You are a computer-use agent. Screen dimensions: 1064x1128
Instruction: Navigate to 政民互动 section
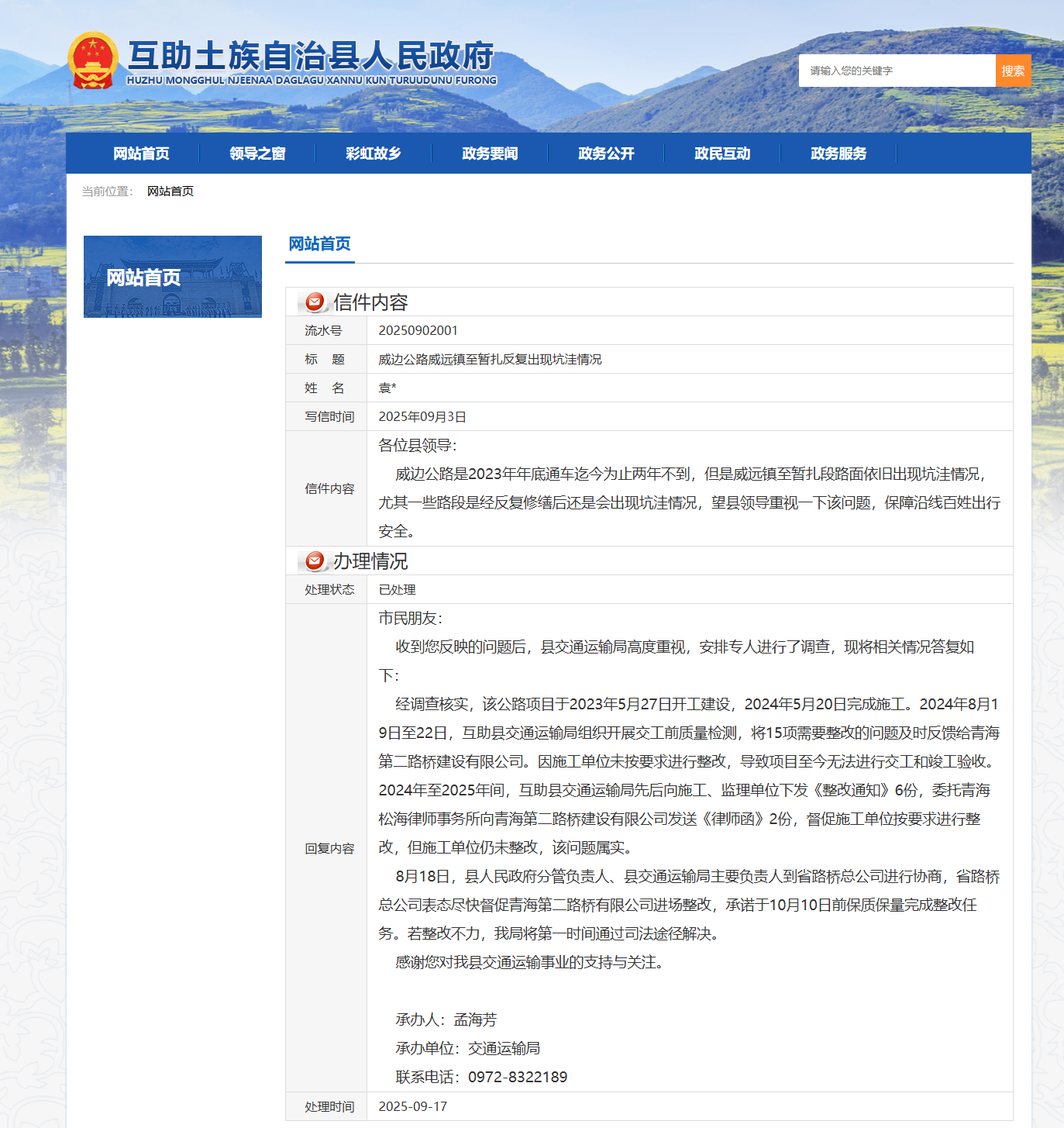point(722,154)
